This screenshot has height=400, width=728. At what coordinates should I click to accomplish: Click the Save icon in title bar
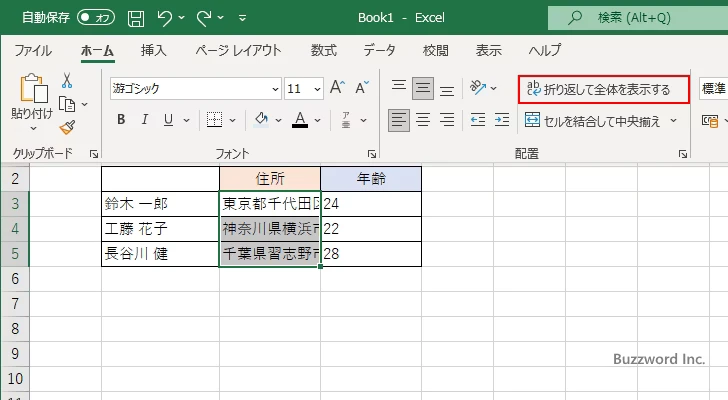136,18
